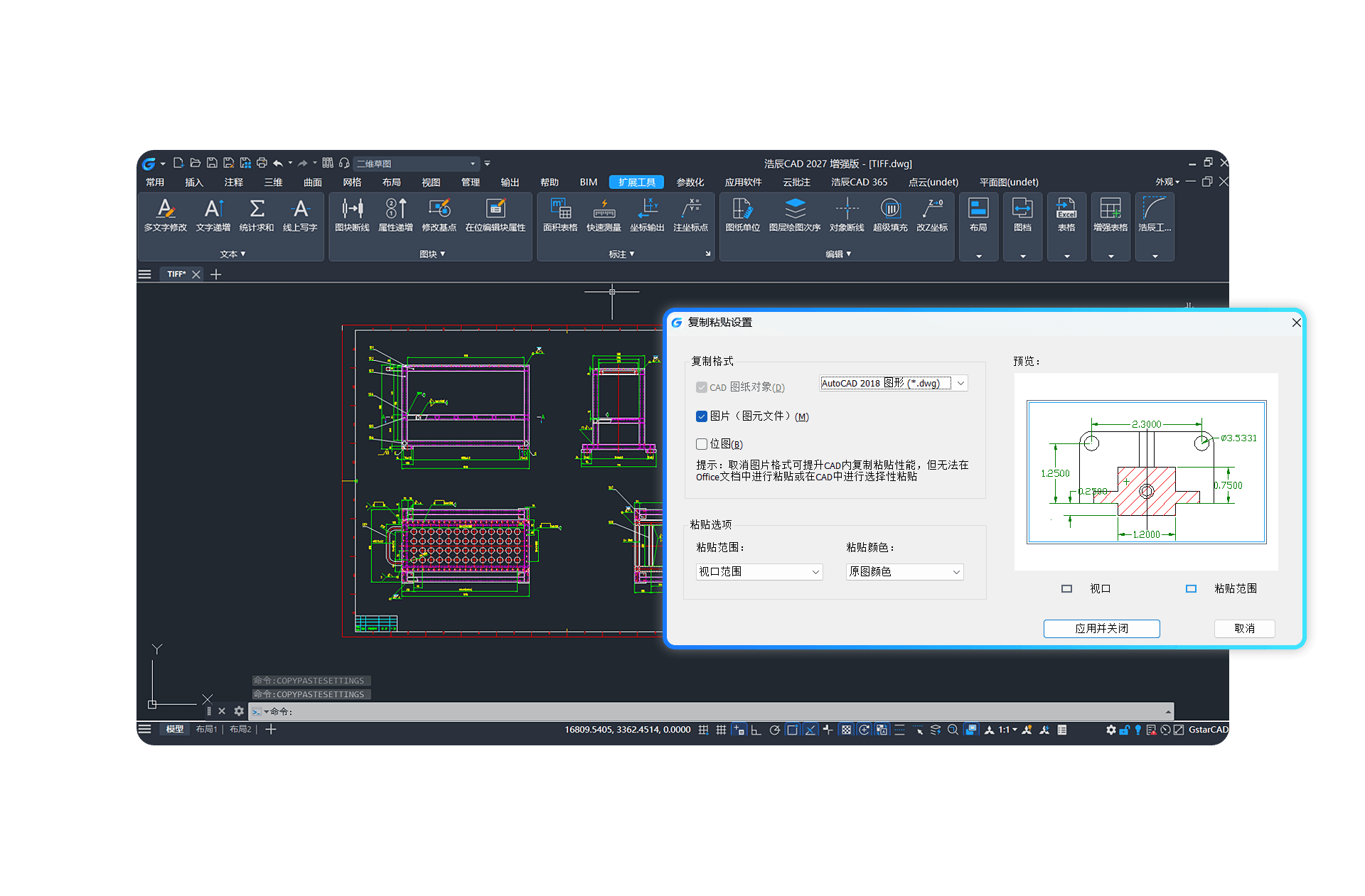Open the 外观 appearance dropdown
Image resolution: width=1365 pixels, height=896 pixels.
[1167, 182]
